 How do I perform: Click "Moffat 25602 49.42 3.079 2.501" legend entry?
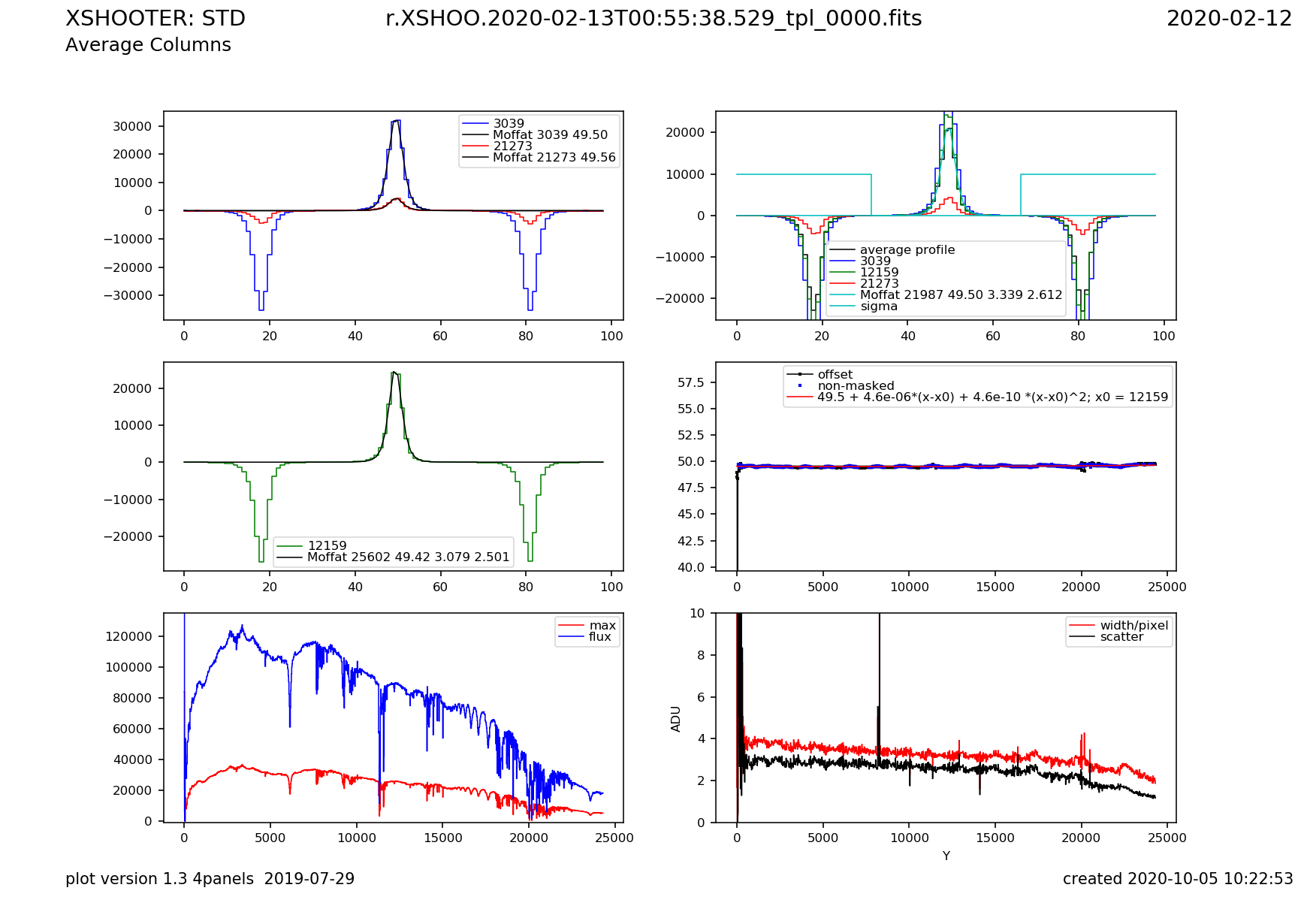click(x=408, y=557)
